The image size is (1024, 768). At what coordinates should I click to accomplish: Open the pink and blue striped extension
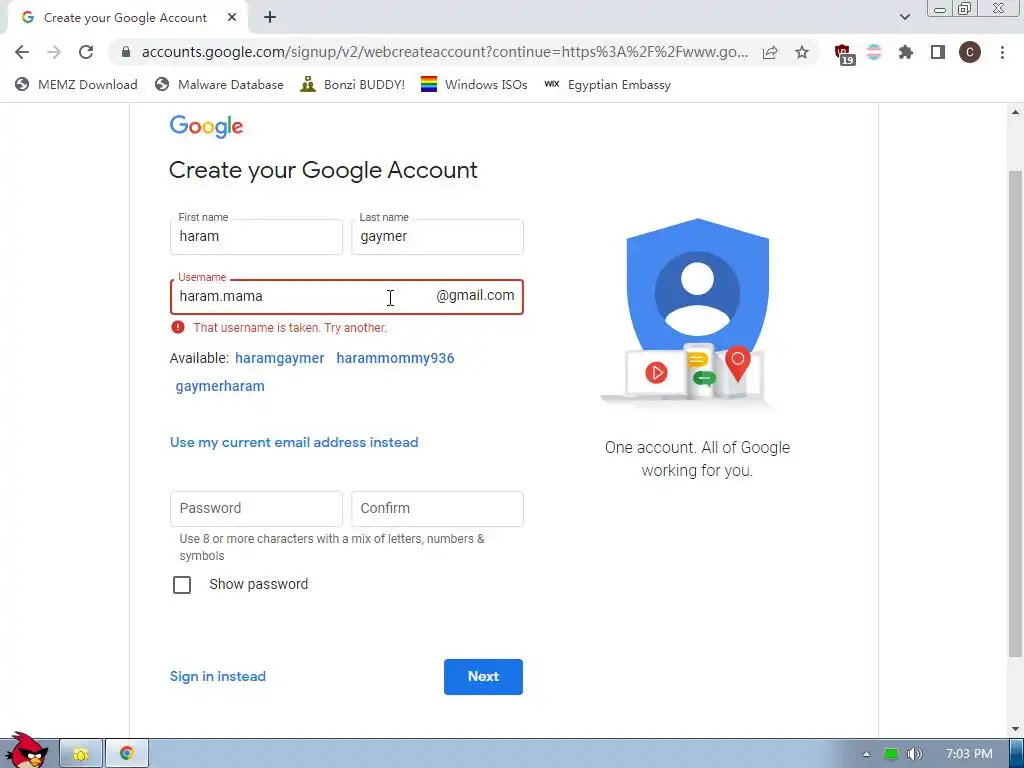(874, 52)
